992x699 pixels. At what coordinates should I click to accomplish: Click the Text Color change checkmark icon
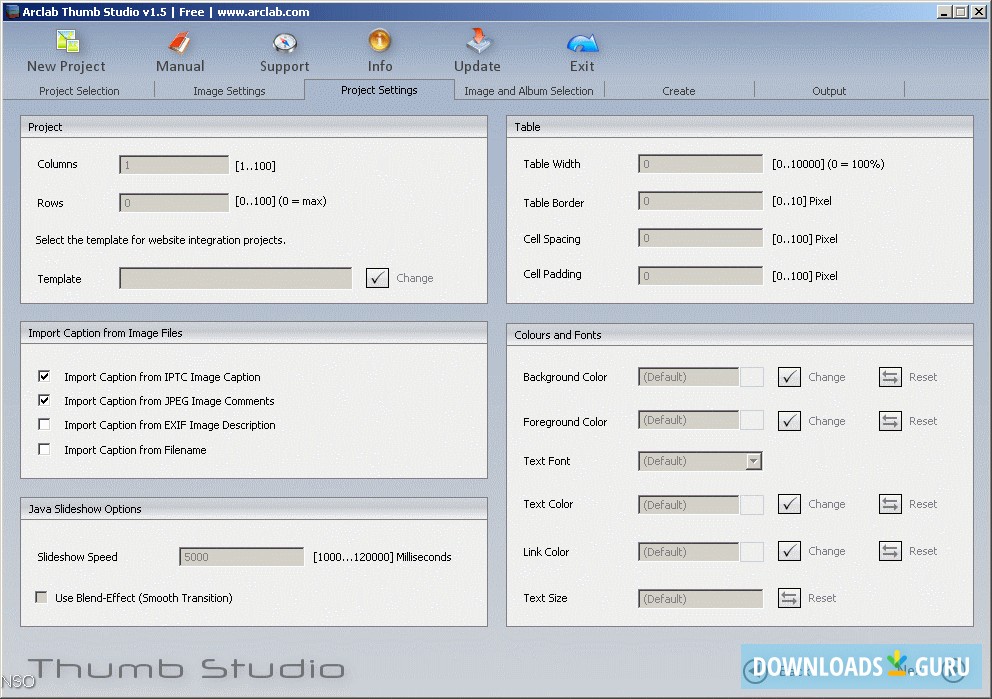click(789, 504)
